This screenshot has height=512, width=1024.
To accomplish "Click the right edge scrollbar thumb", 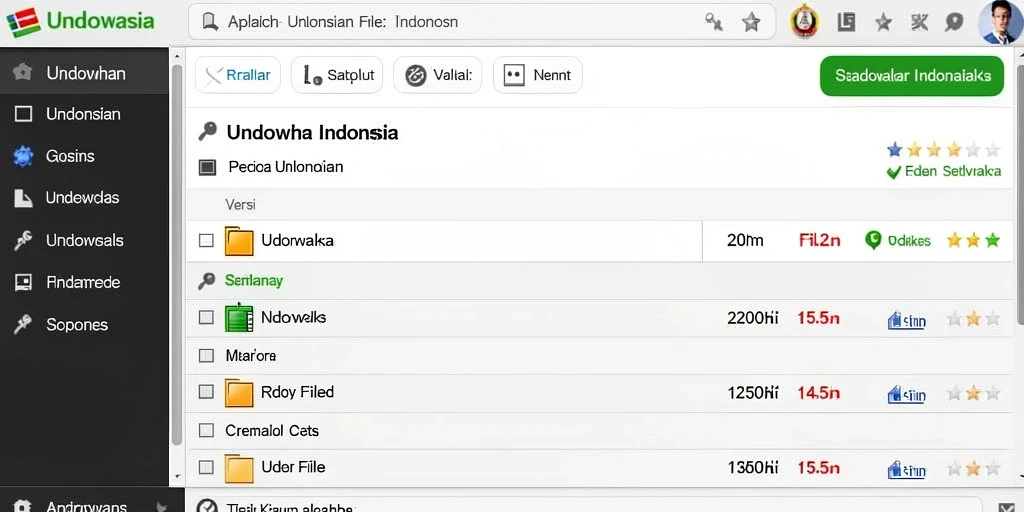I will click(x=1020, y=196).
